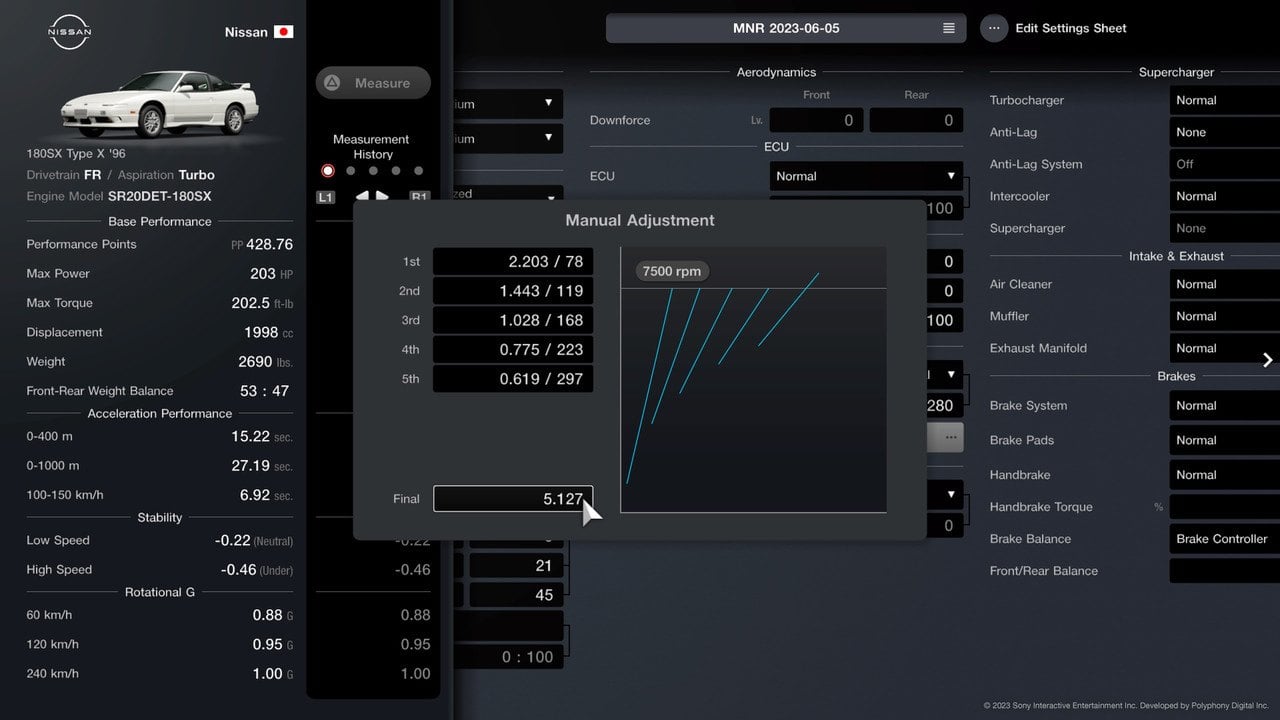Open the Handbrake Normal dropdown
This screenshot has width=1280, height=720.
tap(1224, 475)
